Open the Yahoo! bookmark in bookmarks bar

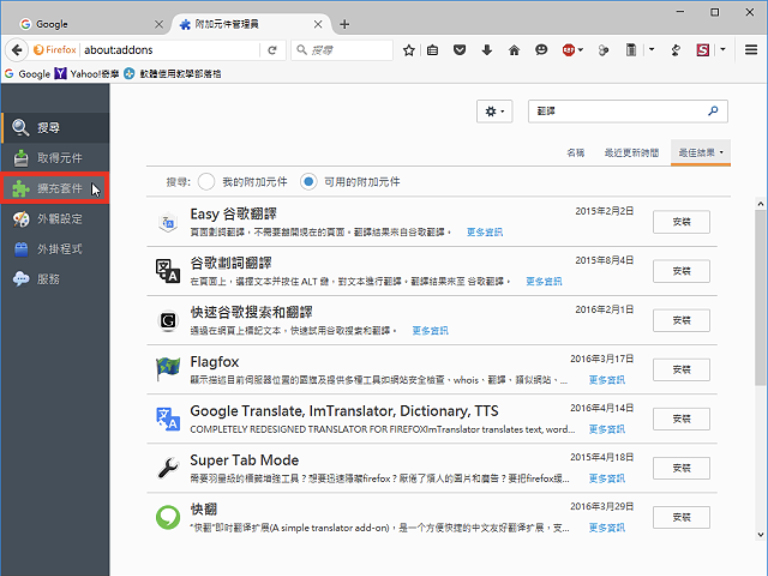click(x=87, y=74)
